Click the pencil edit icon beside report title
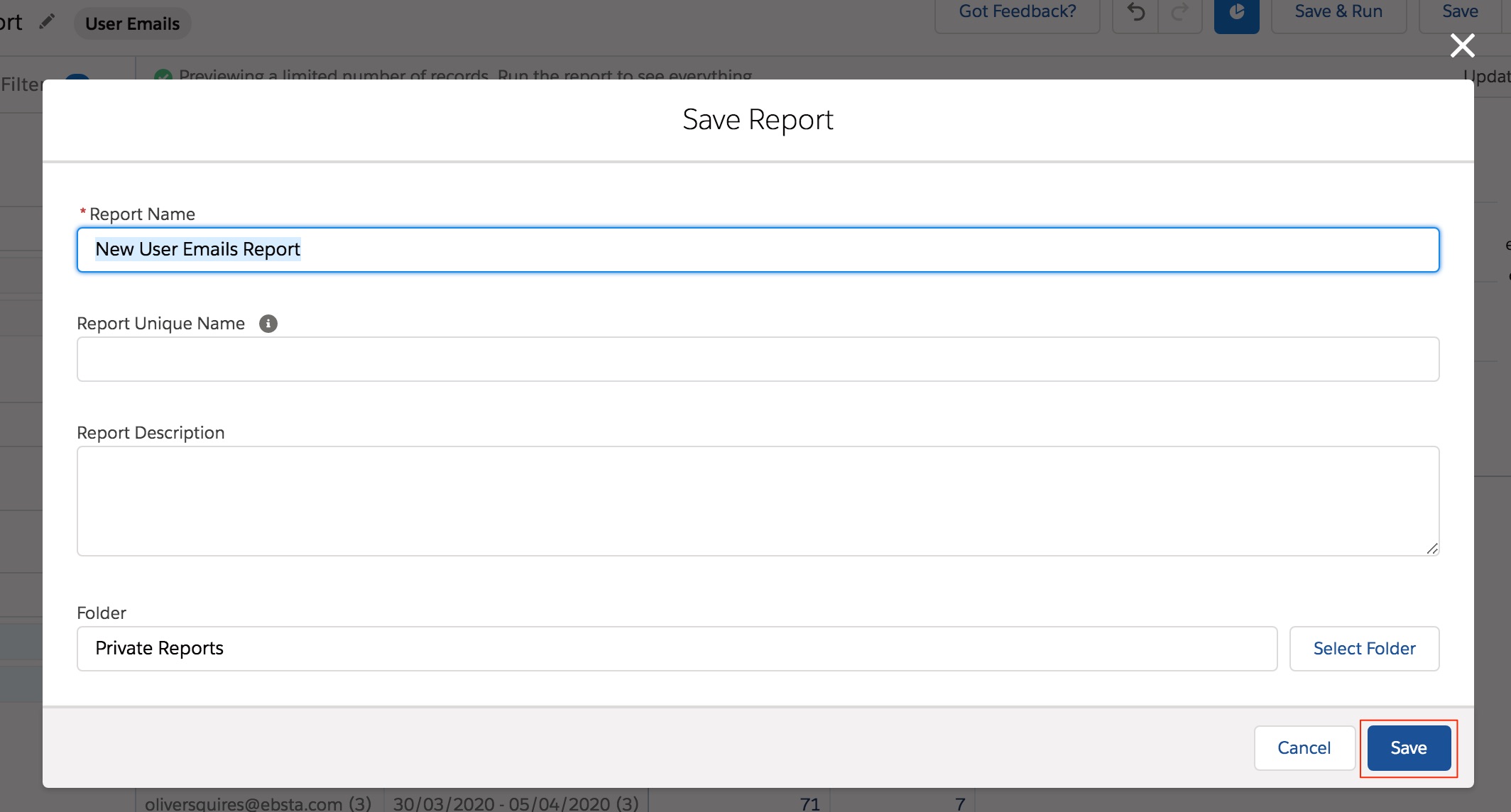The width and height of the screenshot is (1511, 812). tap(47, 22)
